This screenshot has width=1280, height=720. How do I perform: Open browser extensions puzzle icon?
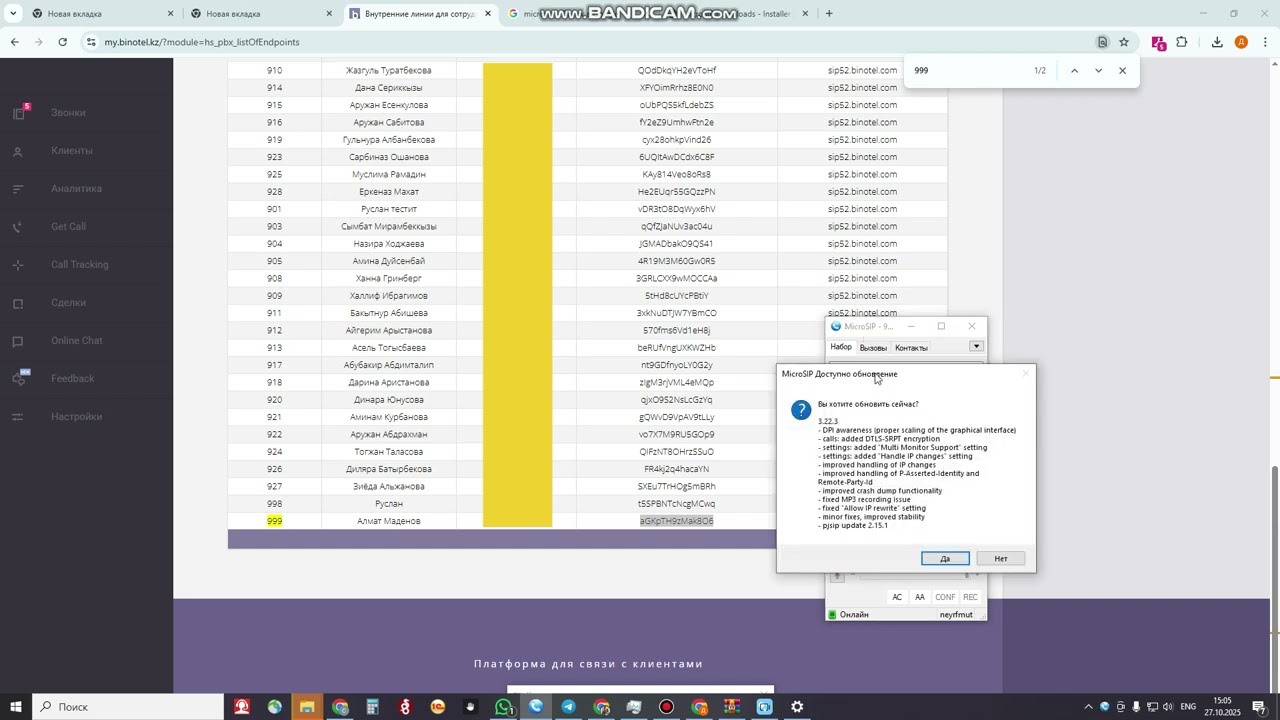(1182, 42)
